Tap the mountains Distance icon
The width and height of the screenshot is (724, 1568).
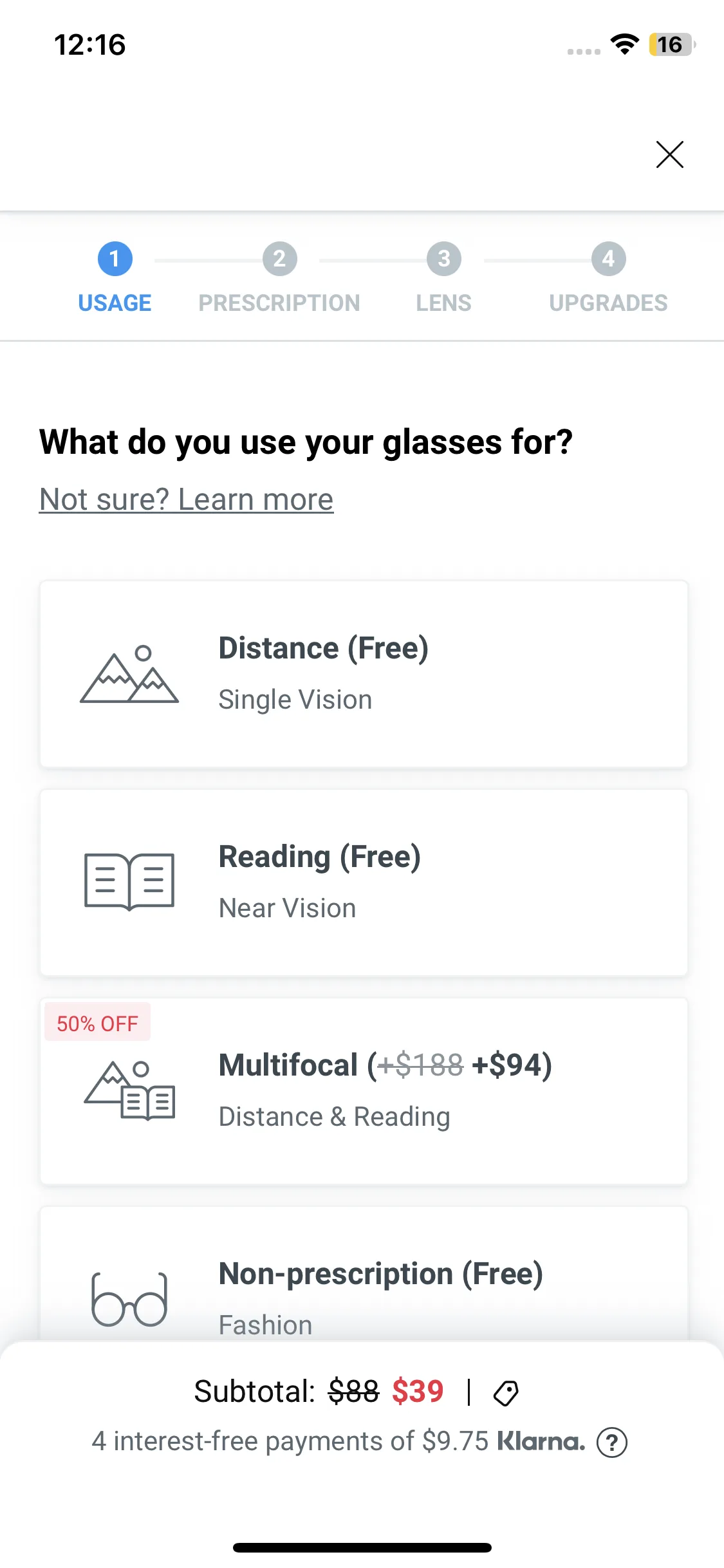[129, 675]
